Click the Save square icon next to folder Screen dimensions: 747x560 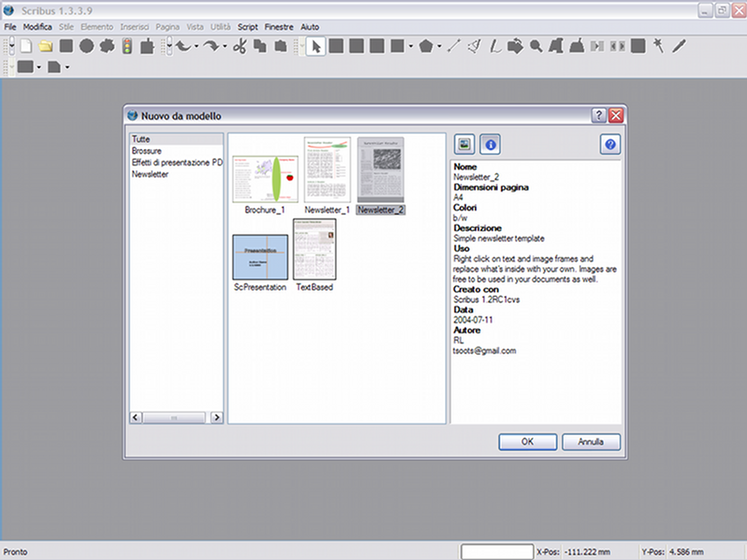click(x=66, y=46)
